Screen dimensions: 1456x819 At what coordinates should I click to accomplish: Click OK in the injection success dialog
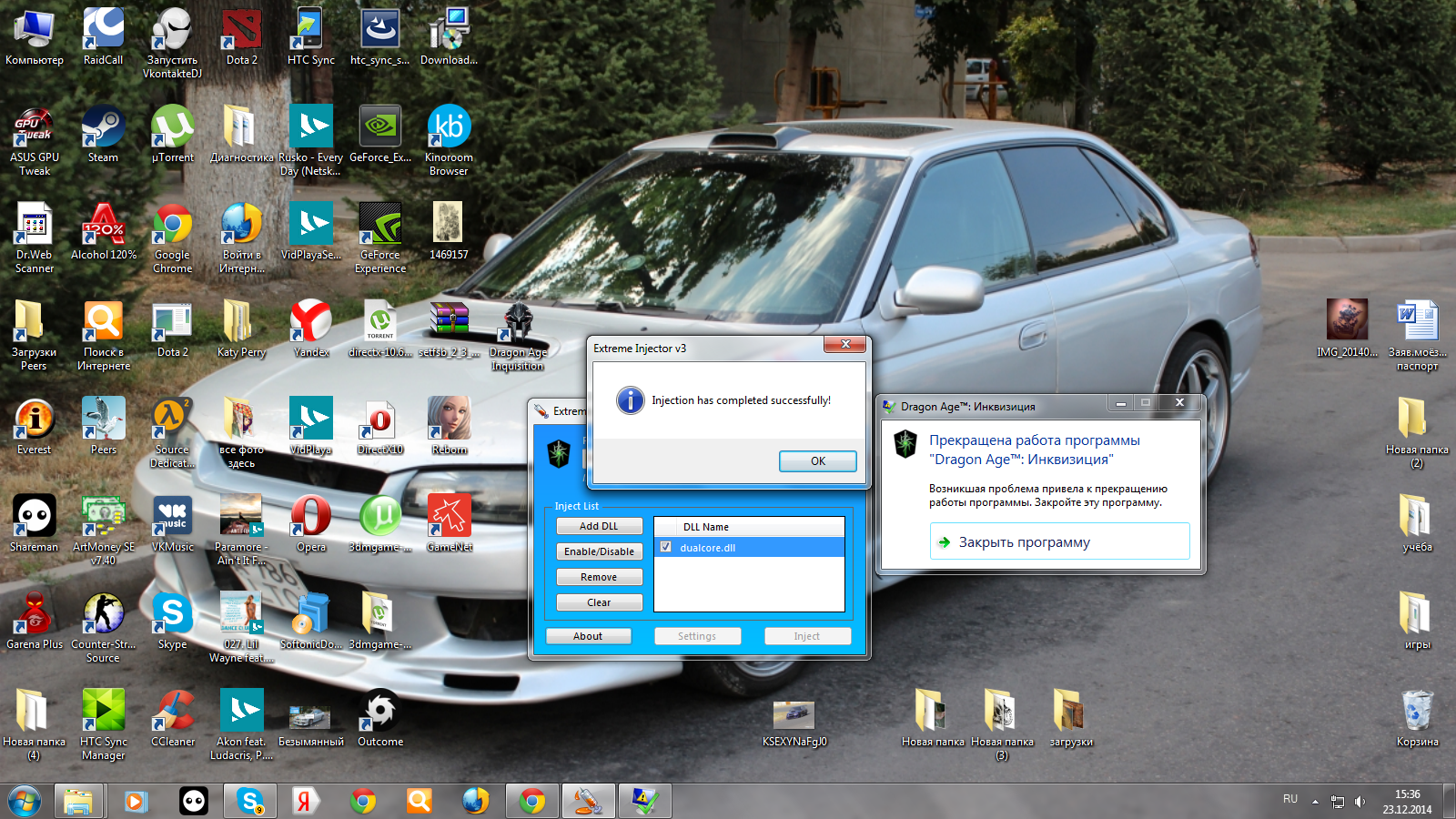click(x=817, y=461)
